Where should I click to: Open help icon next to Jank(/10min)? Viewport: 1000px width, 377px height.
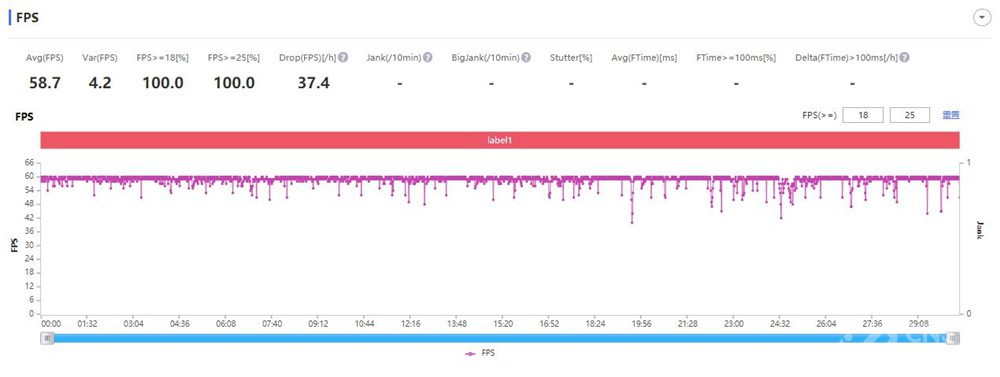428,57
